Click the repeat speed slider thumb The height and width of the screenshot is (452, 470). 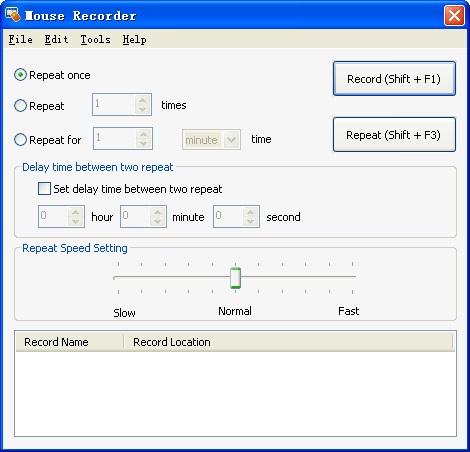[x=235, y=278]
